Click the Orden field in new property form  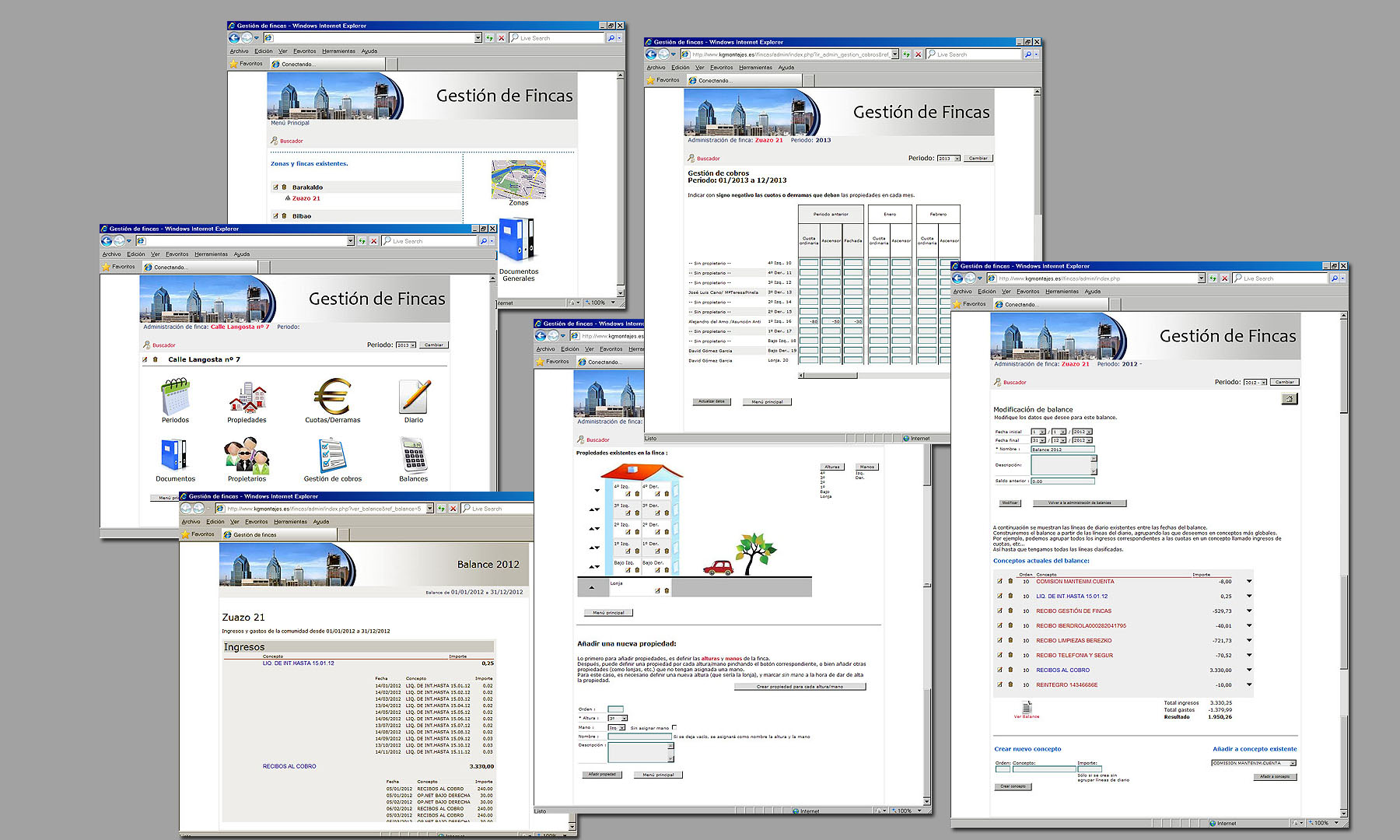pos(616,709)
